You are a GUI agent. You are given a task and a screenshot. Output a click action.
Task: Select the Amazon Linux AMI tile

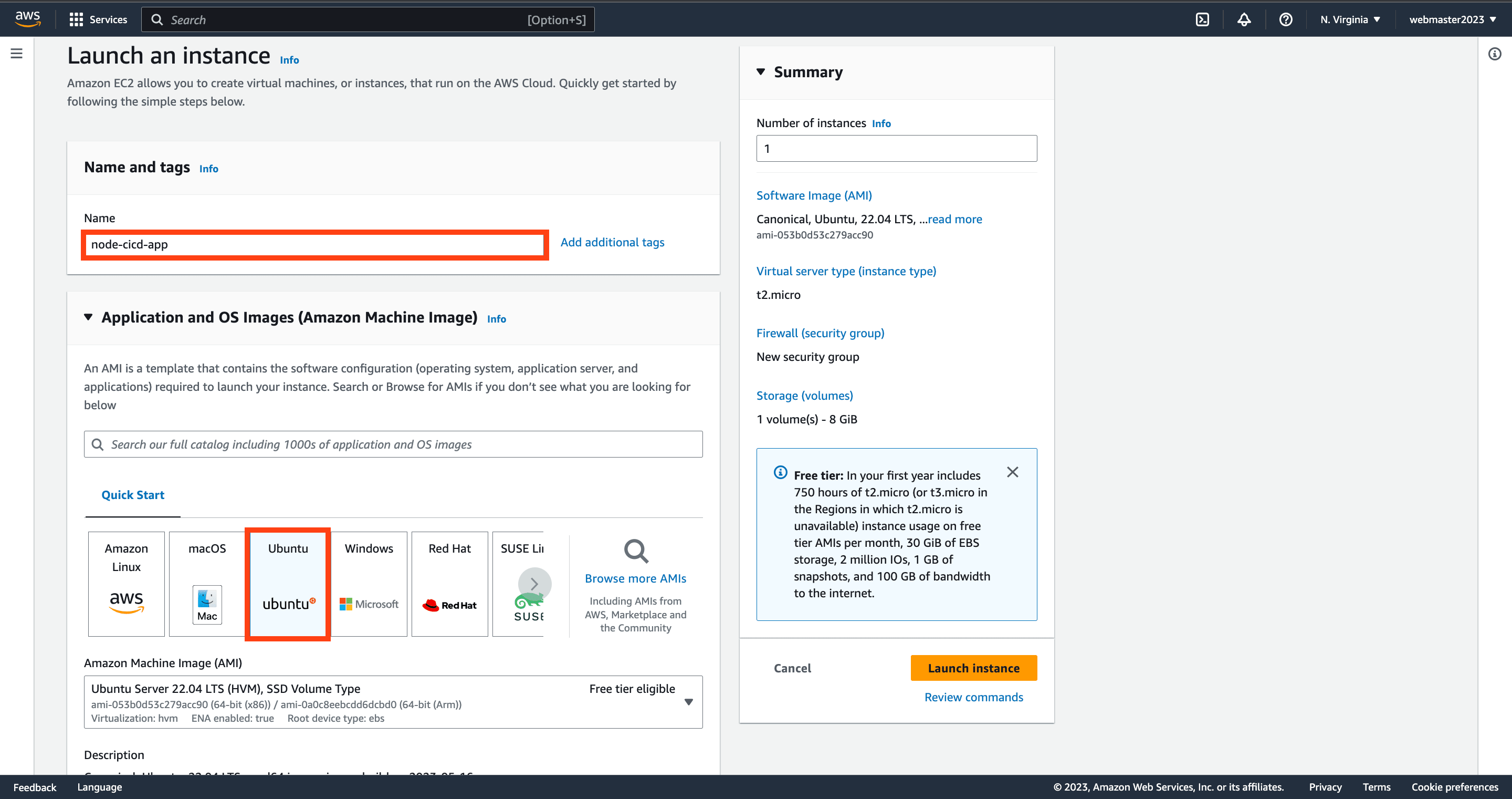click(126, 584)
